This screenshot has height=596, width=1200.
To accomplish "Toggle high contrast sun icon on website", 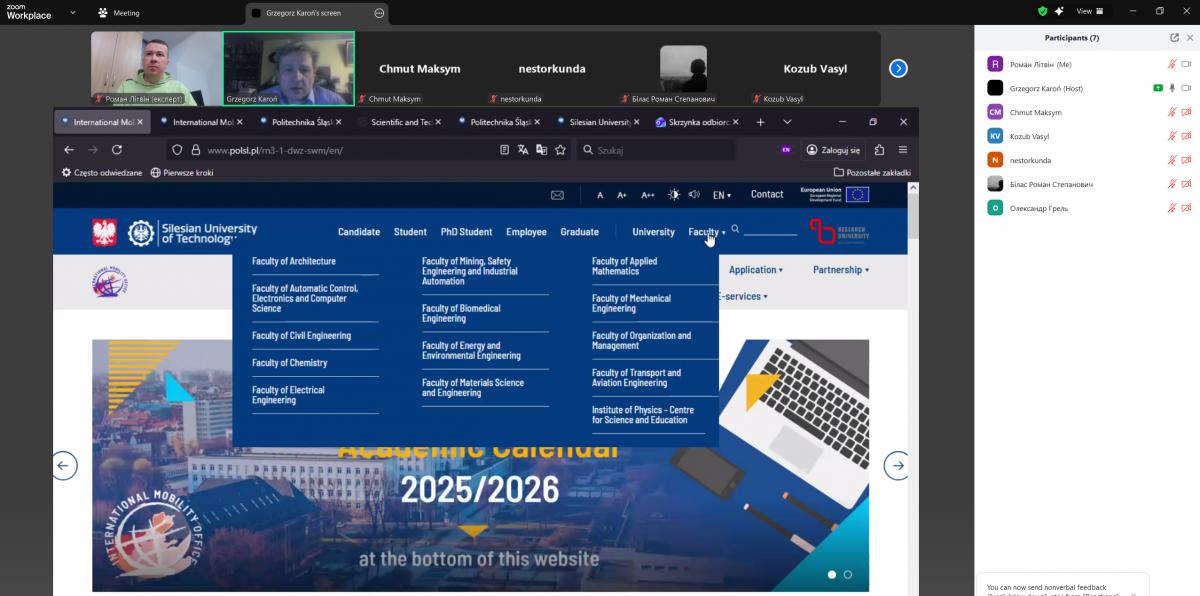I will [674, 195].
